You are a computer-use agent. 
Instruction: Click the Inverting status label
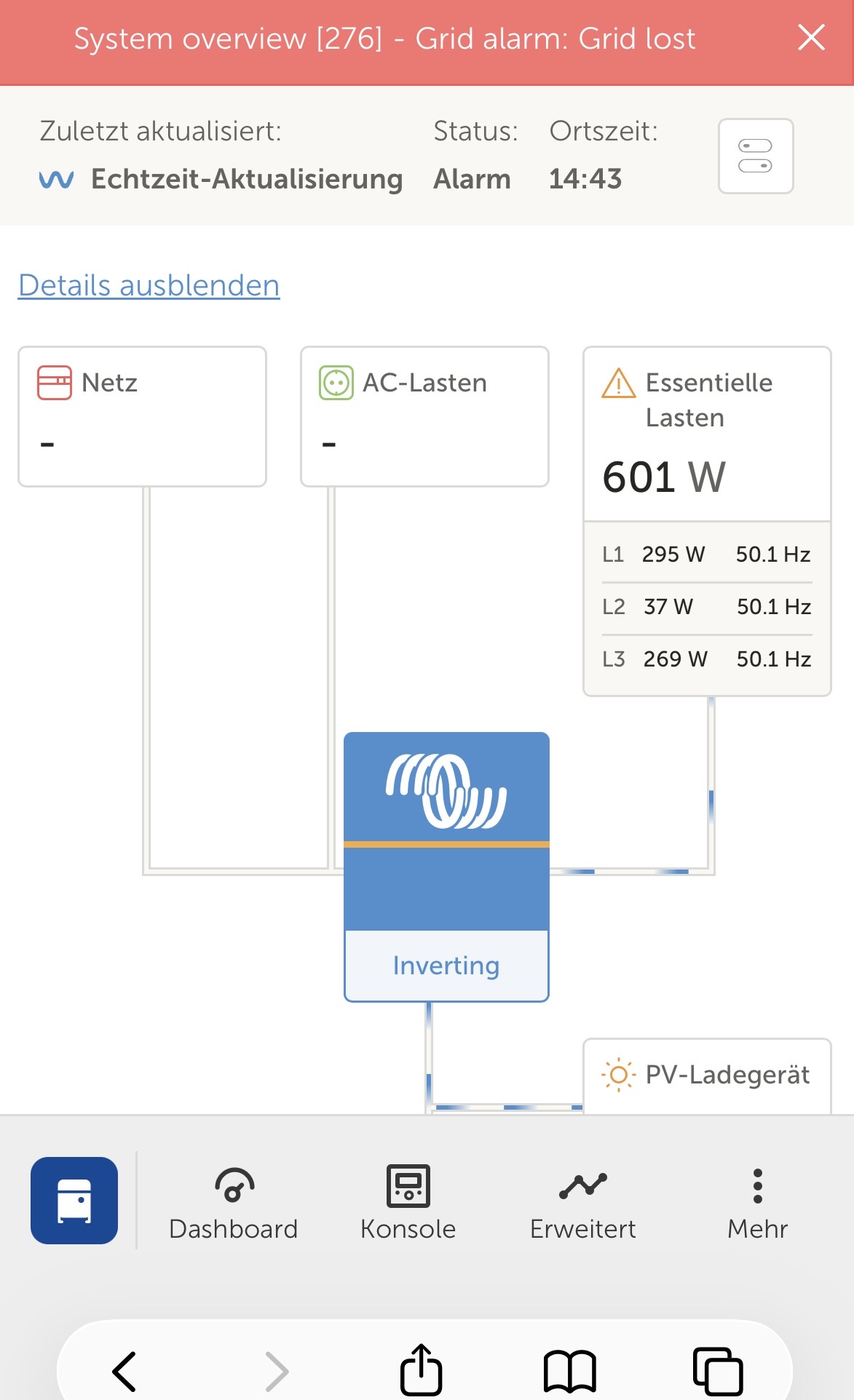[x=446, y=966]
